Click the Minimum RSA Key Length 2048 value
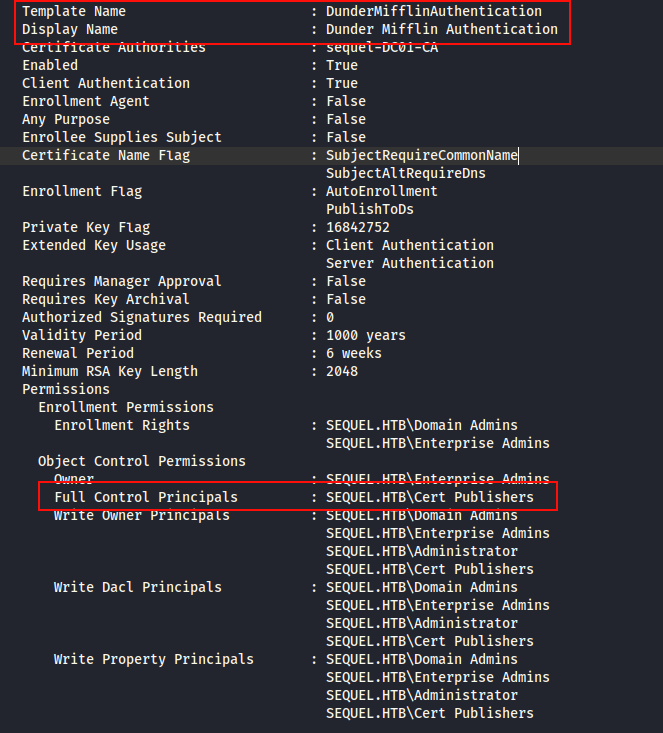The height and width of the screenshot is (733, 663). (x=341, y=371)
